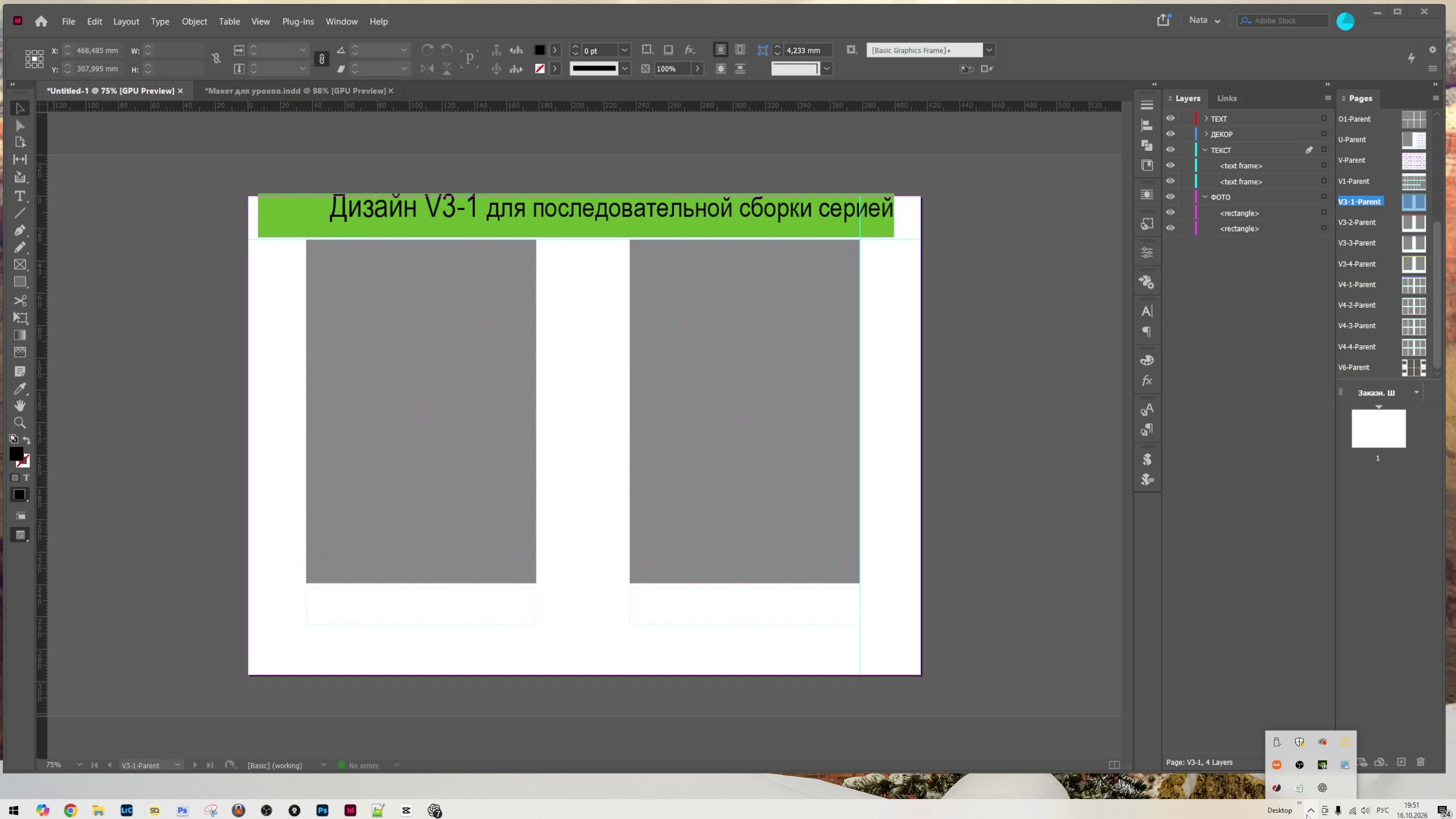This screenshot has height=819, width=1456.
Task: Select the Direct Selection tool
Action: (20, 125)
